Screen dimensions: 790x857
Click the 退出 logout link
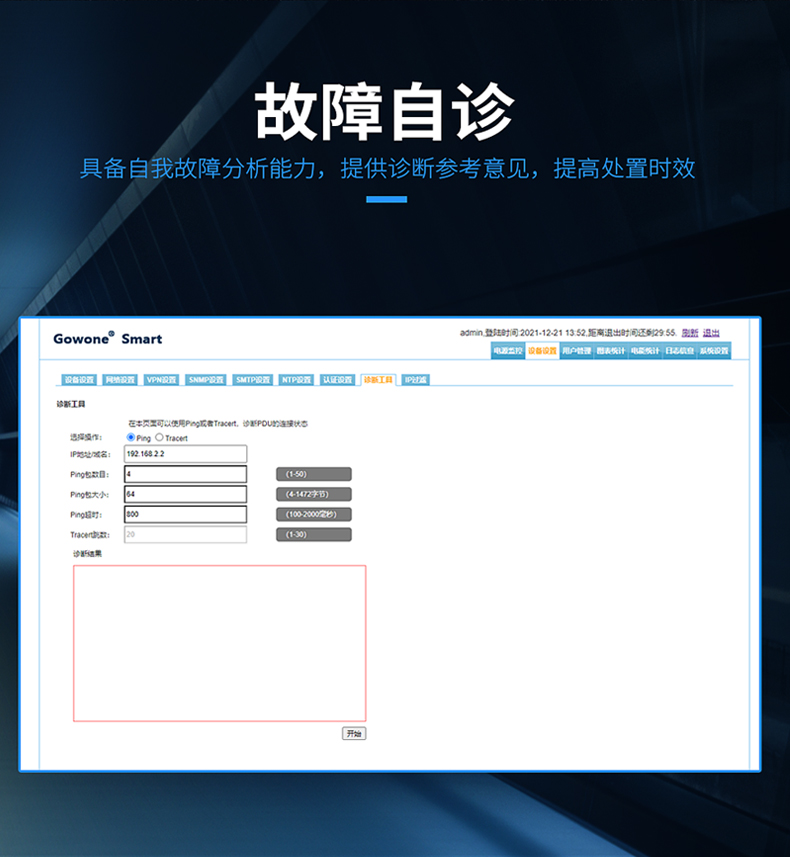coord(711,333)
